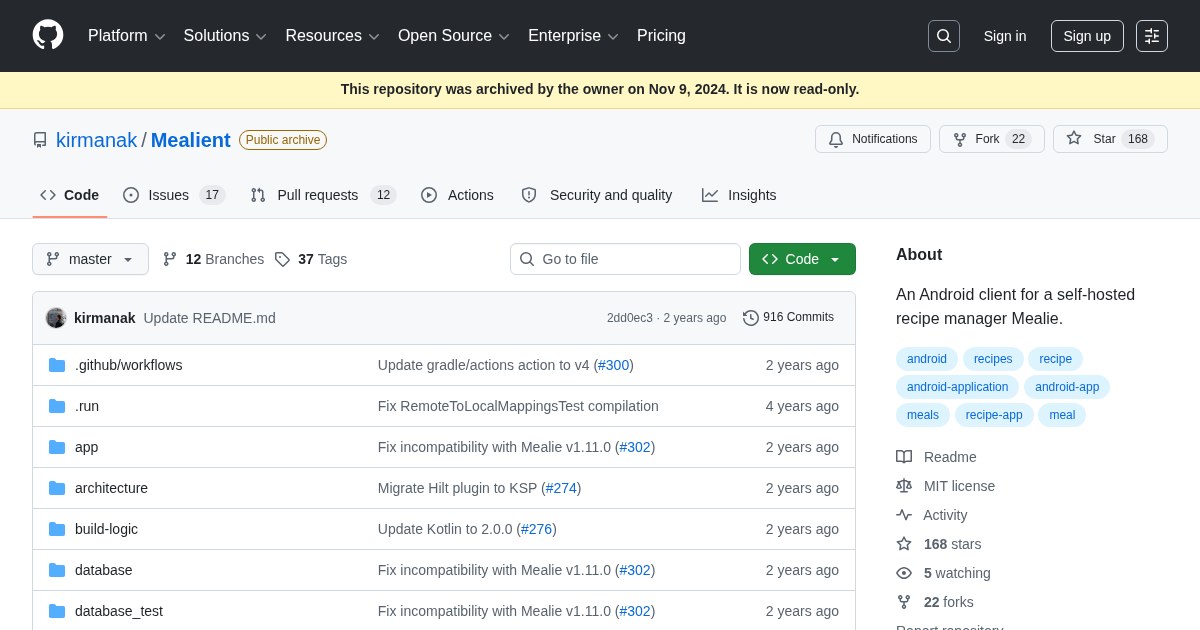This screenshot has width=1200, height=630.
Task: Open the 916 Commits history link
Action: pyautogui.click(x=788, y=317)
